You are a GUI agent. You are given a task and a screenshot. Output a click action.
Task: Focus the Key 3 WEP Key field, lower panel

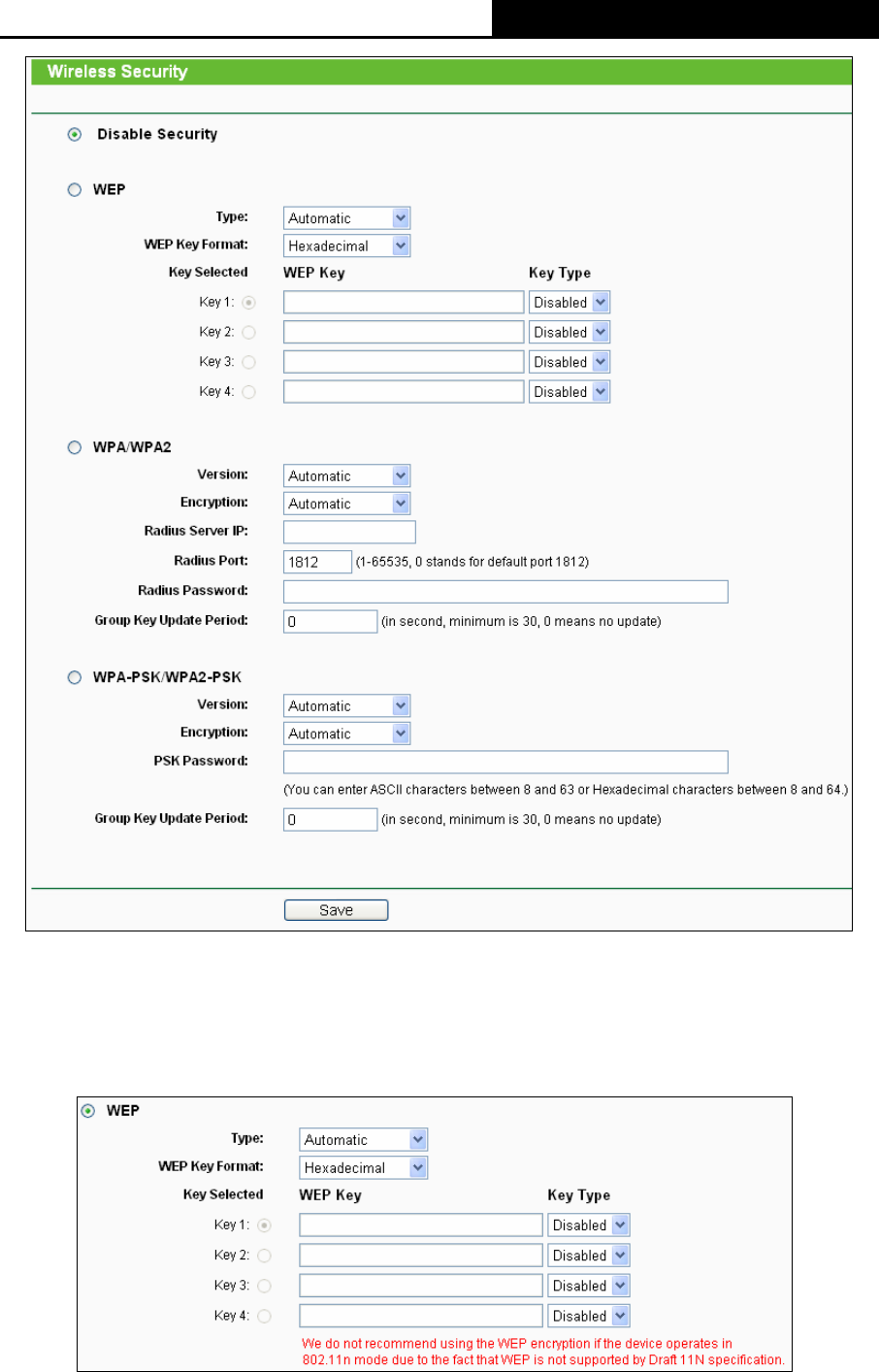(421, 1286)
